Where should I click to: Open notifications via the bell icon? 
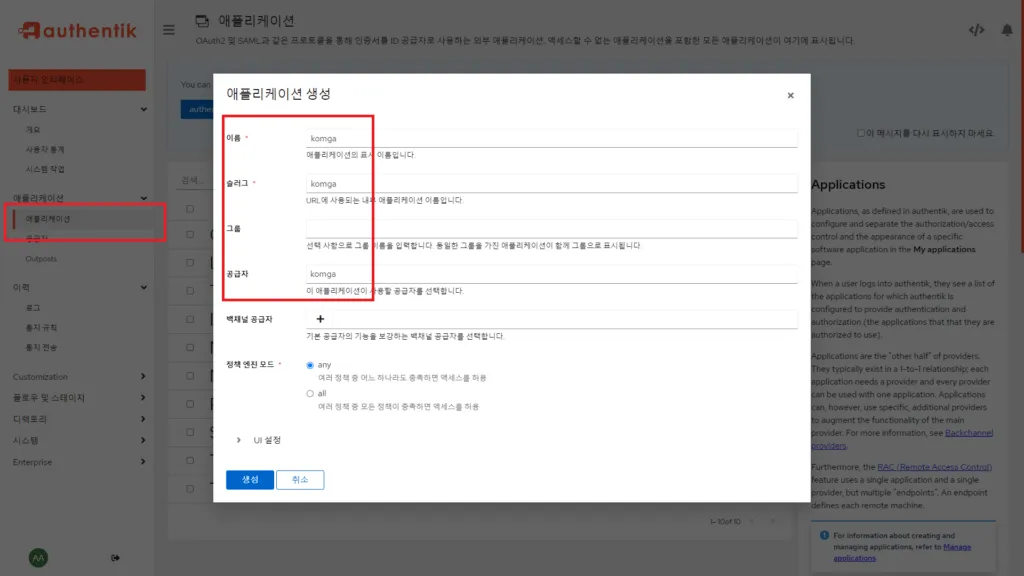1008,31
